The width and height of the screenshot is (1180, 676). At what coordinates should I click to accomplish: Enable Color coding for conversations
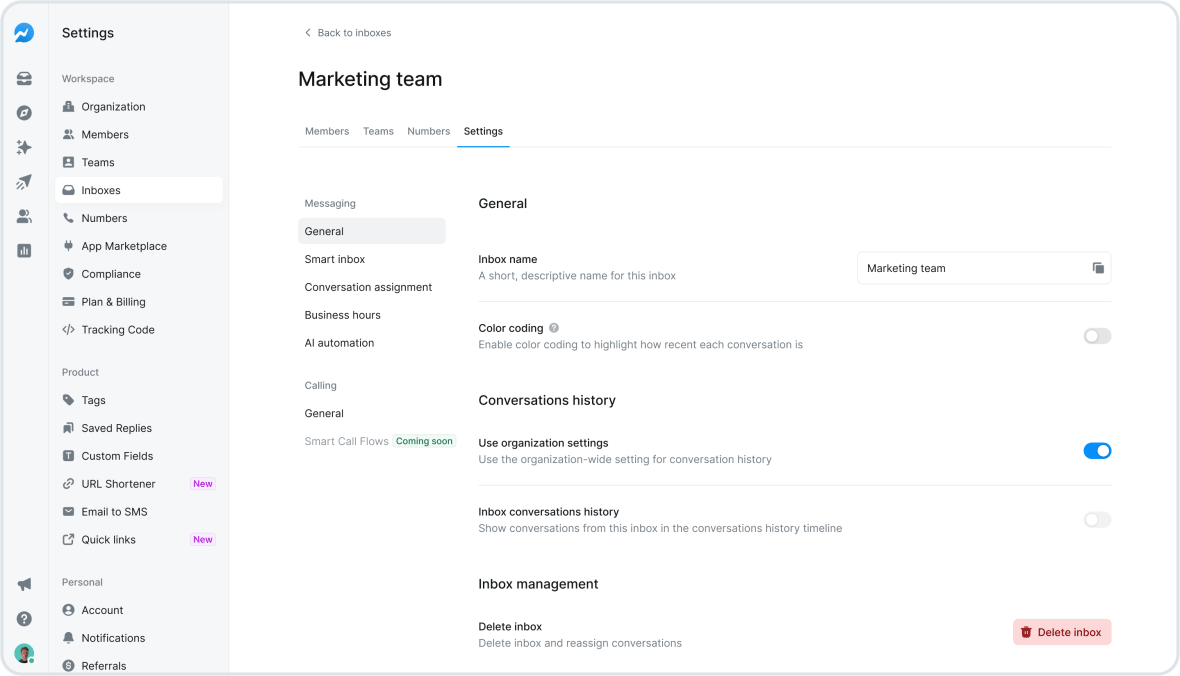click(x=1096, y=336)
